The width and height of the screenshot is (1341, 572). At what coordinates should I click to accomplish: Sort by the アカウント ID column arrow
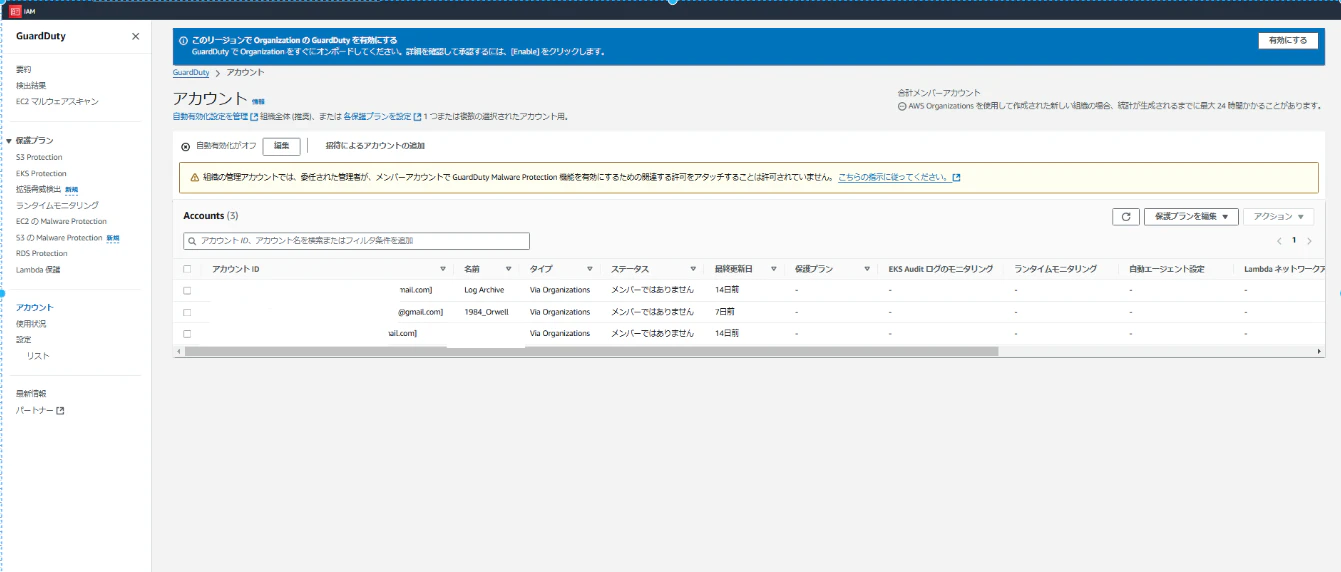pyautogui.click(x=443, y=269)
